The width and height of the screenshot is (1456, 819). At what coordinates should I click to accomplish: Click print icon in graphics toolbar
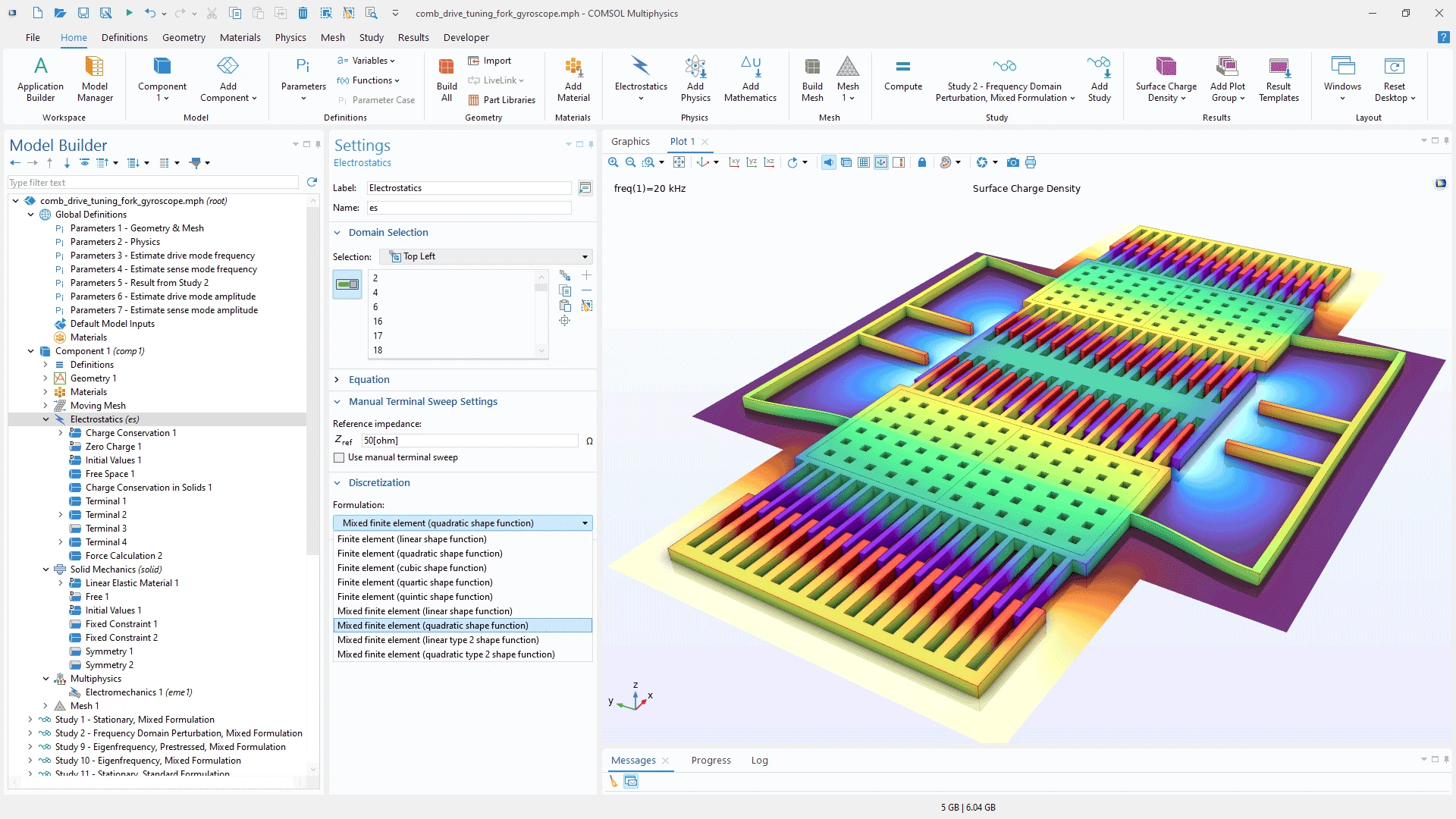click(1031, 162)
